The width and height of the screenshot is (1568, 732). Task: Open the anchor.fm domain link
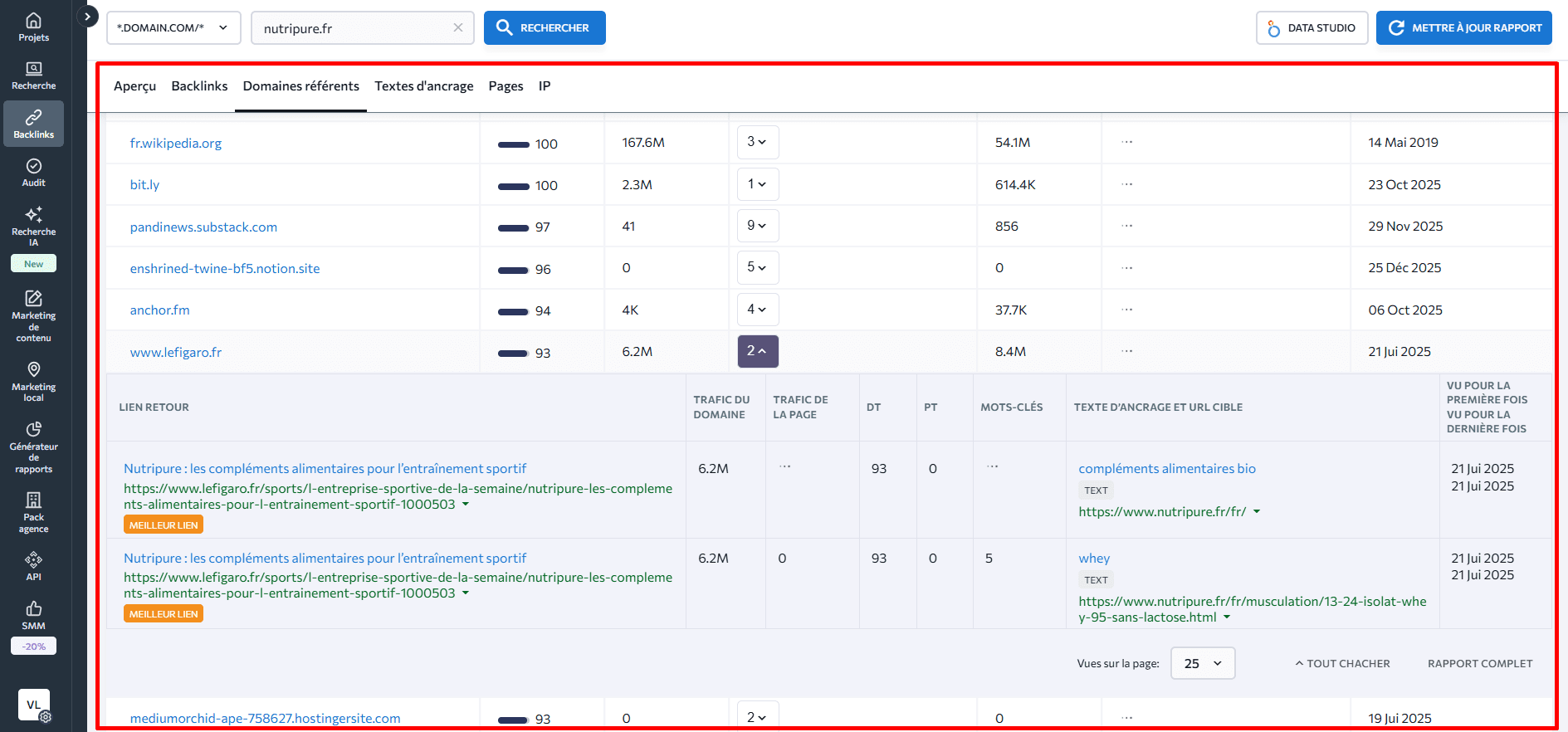(159, 310)
